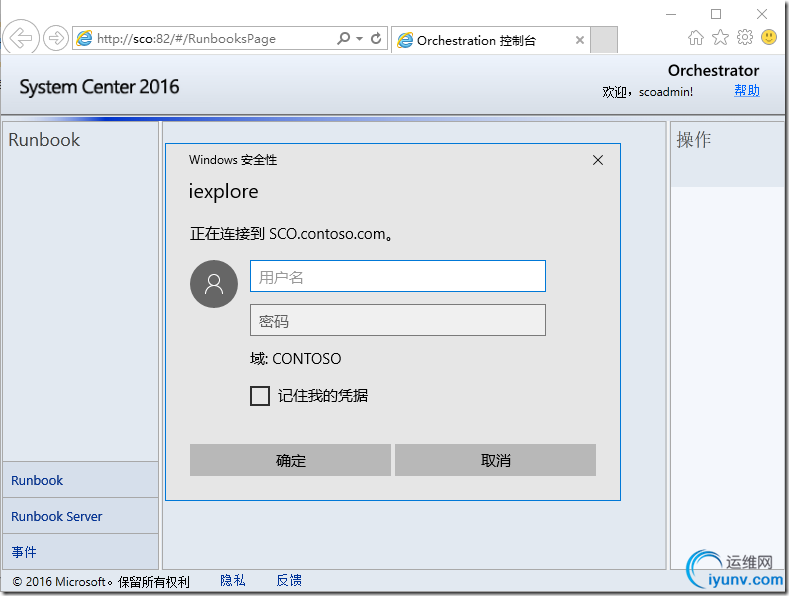The height and width of the screenshot is (596, 789).
Task: Click the large Runbook heading at the pane top
Action: pos(44,139)
